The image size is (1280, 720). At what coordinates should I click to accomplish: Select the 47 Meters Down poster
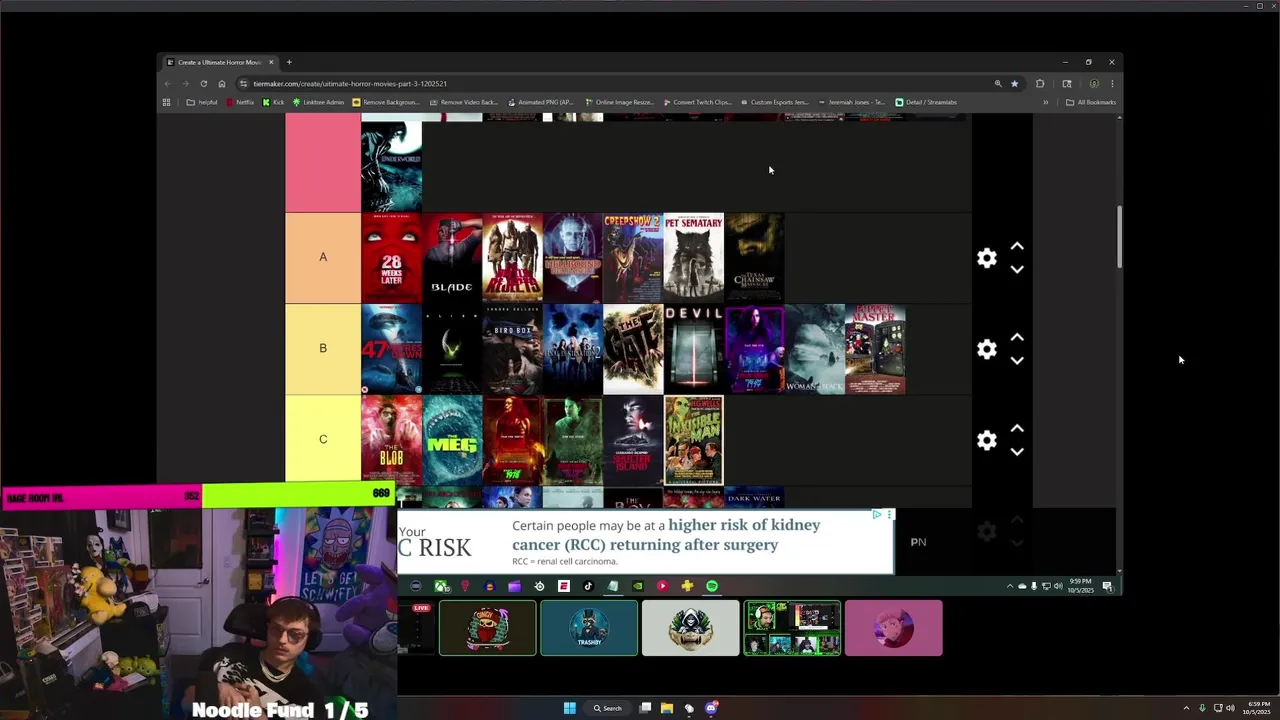click(x=391, y=349)
